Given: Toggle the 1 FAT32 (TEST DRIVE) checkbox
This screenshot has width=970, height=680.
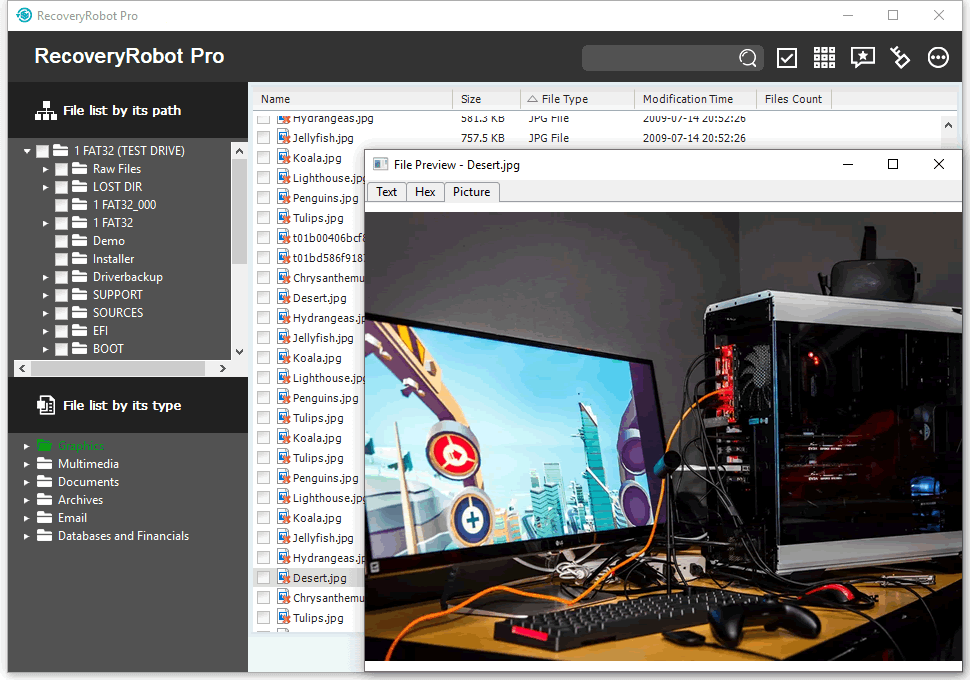Looking at the screenshot, I should 40,150.
